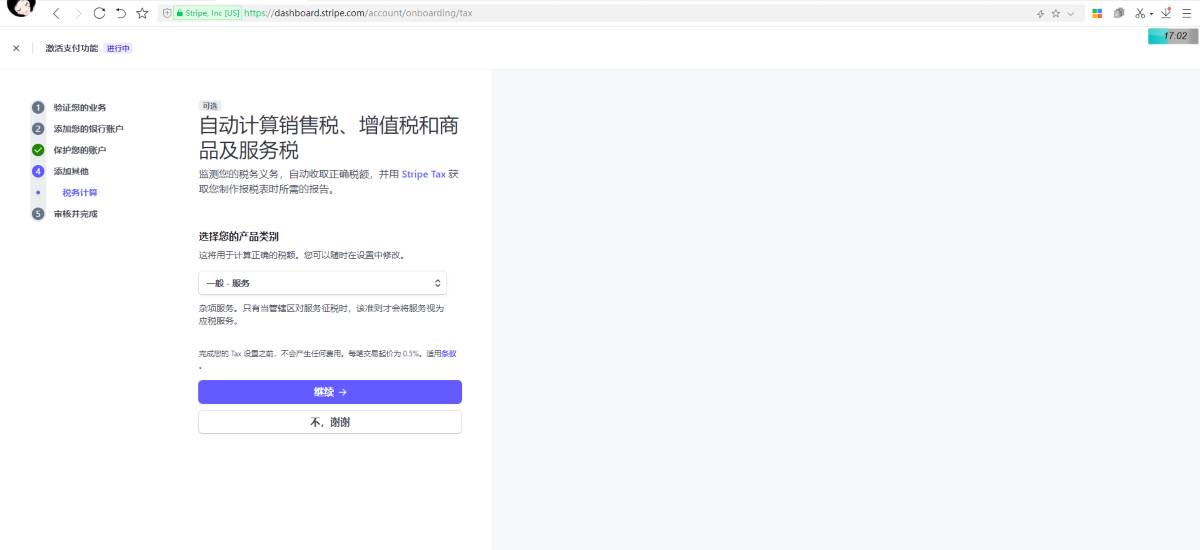Click the 17:02 timer overlay
Screen dimensions: 1200x550
(x=1173, y=36)
